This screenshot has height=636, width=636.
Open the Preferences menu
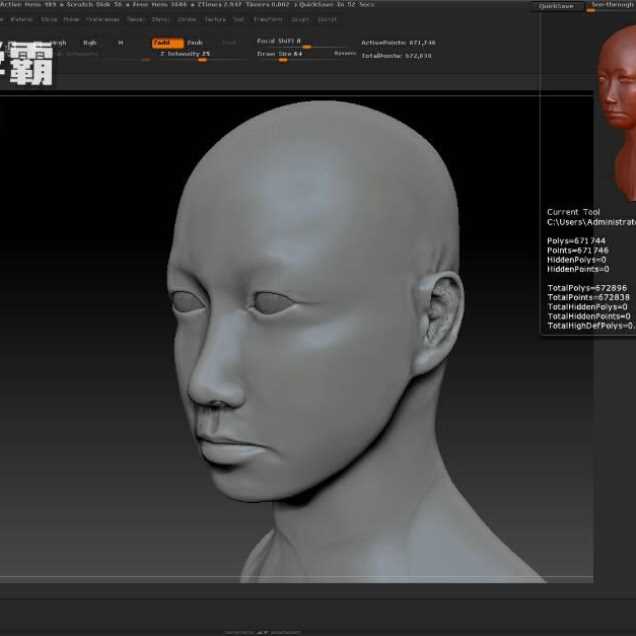pyautogui.click(x=103, y=19)
